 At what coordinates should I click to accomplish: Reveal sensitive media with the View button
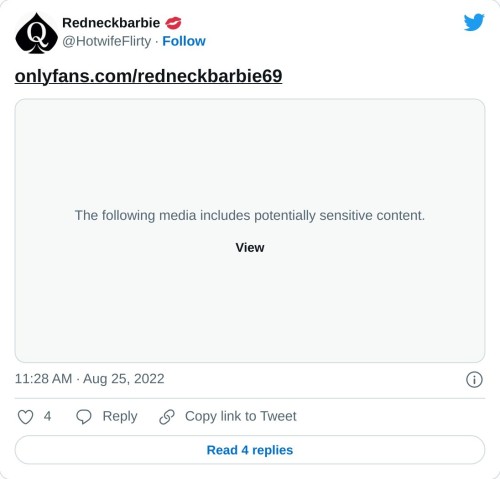click(250, 248)
